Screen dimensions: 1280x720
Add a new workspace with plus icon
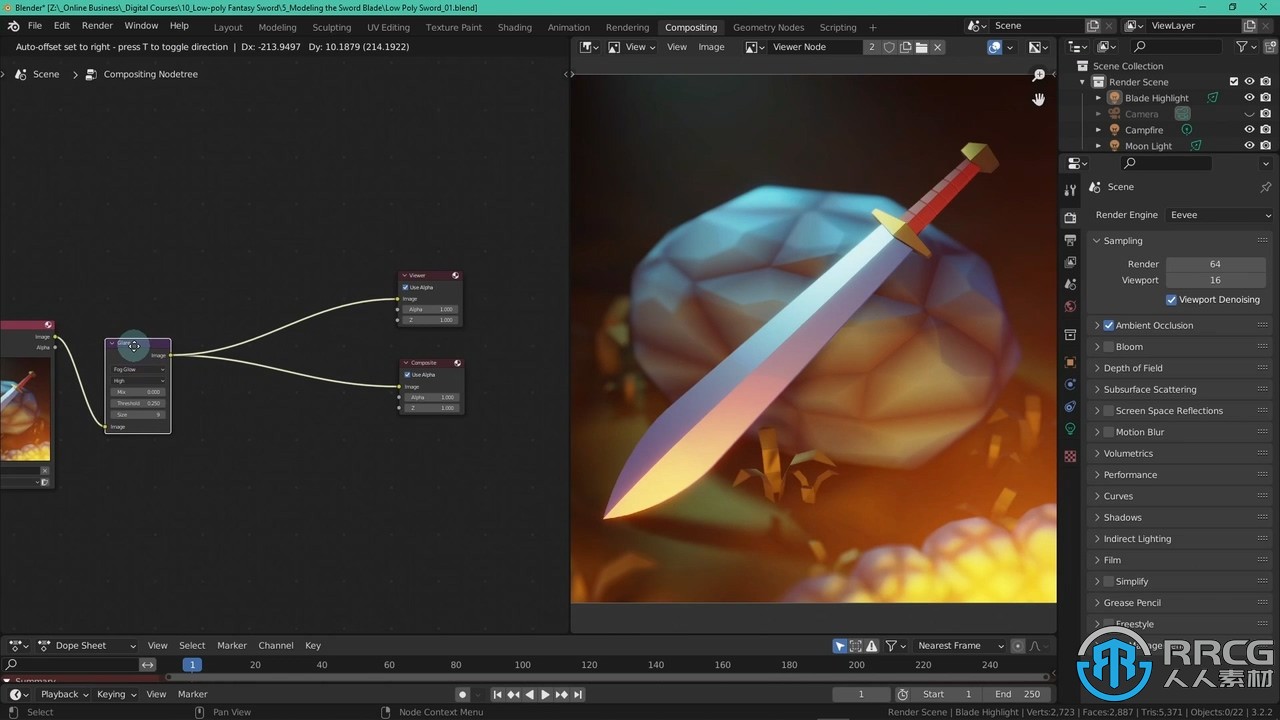point(873,27)
